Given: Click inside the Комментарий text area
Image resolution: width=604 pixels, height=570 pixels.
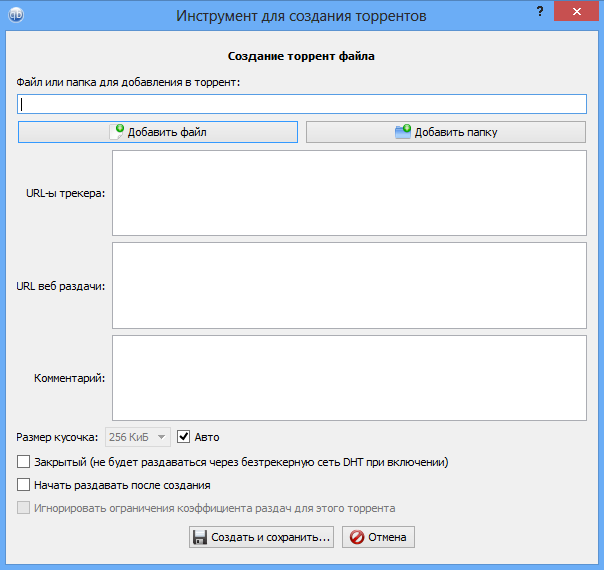Looking at the screenshot, I should (349, 378).
